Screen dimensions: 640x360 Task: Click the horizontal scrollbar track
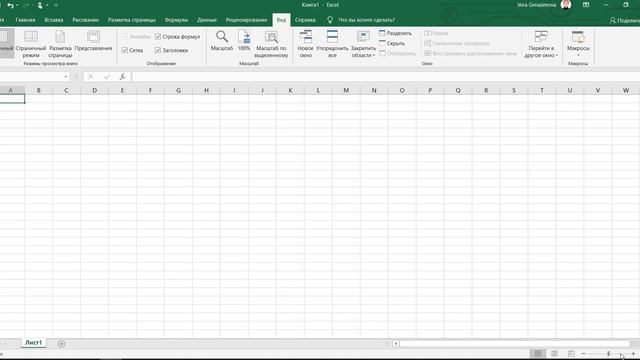point(514,344)
